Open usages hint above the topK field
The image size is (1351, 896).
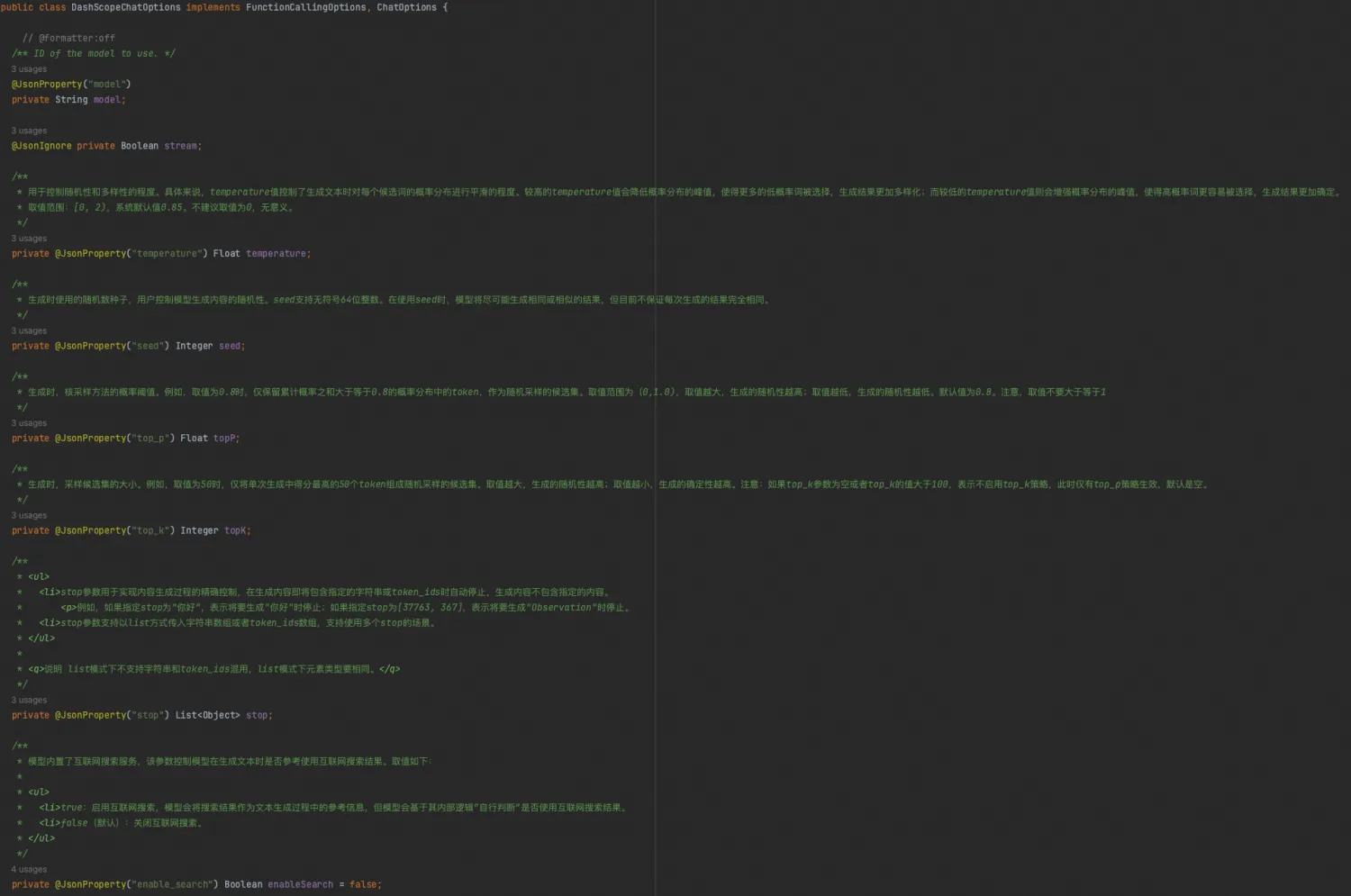(29, 515)
